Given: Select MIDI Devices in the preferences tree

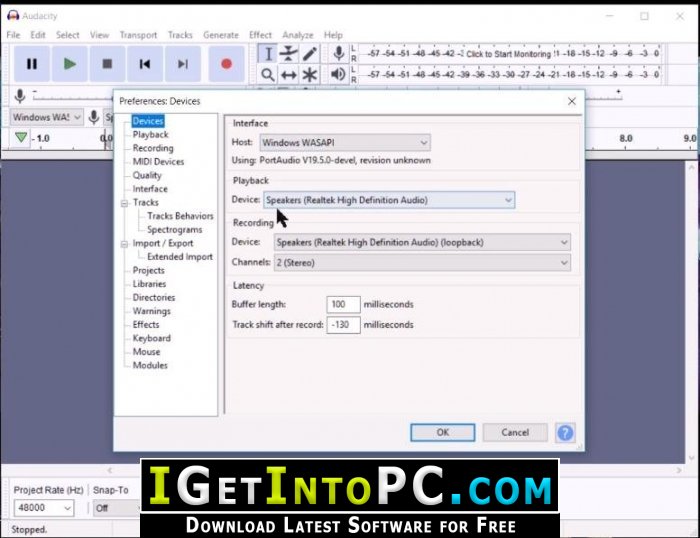Looking at the screenshot, I should (x=158, y=162).
